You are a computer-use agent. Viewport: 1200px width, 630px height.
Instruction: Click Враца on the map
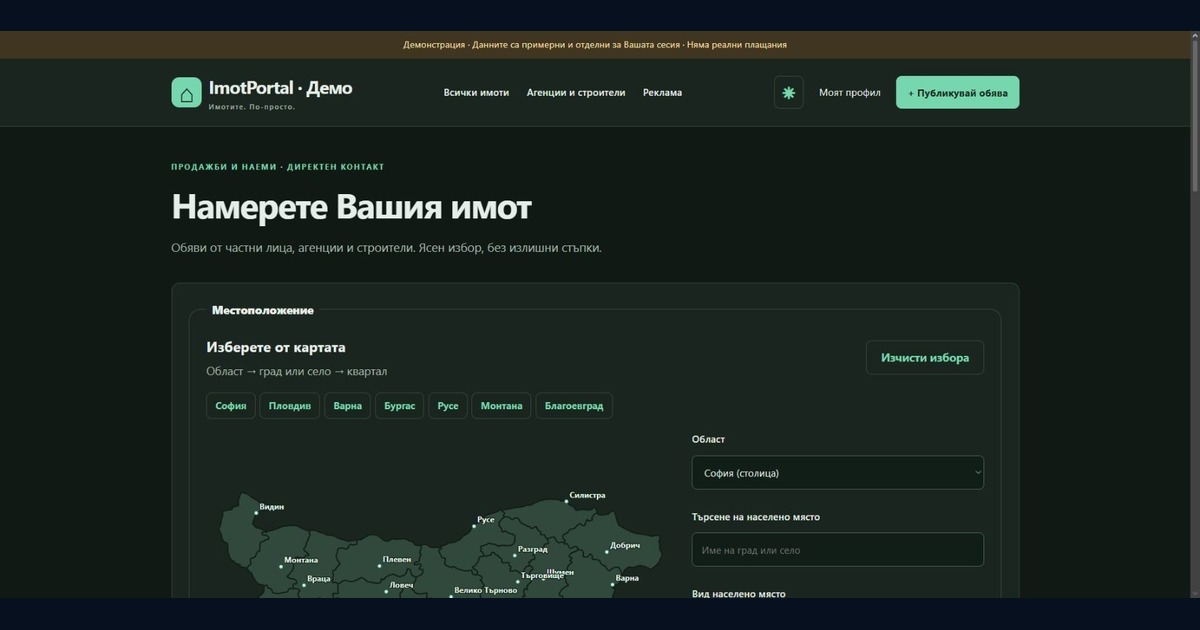(319, 579)
